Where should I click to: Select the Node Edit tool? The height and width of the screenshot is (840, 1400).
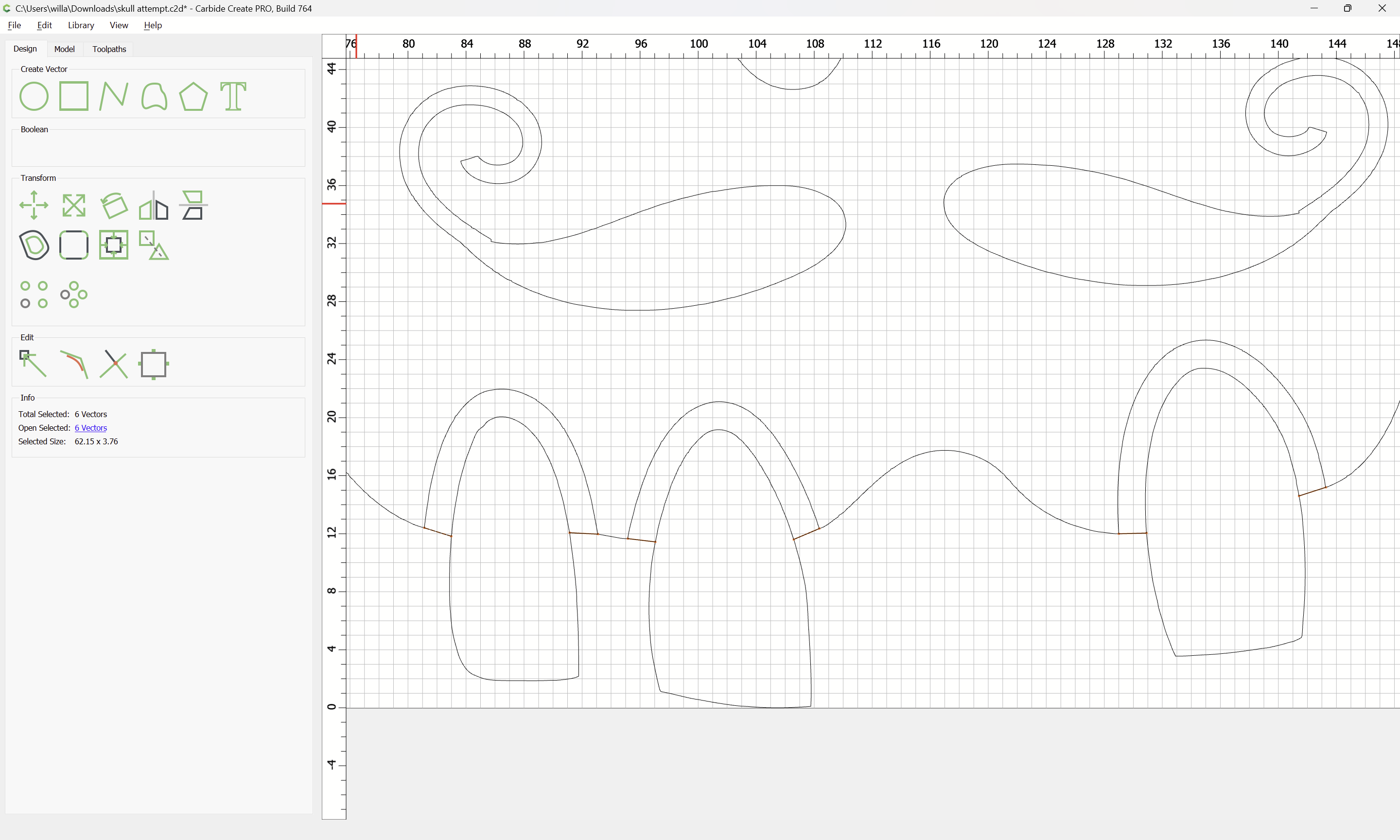[x=33, y=364]
